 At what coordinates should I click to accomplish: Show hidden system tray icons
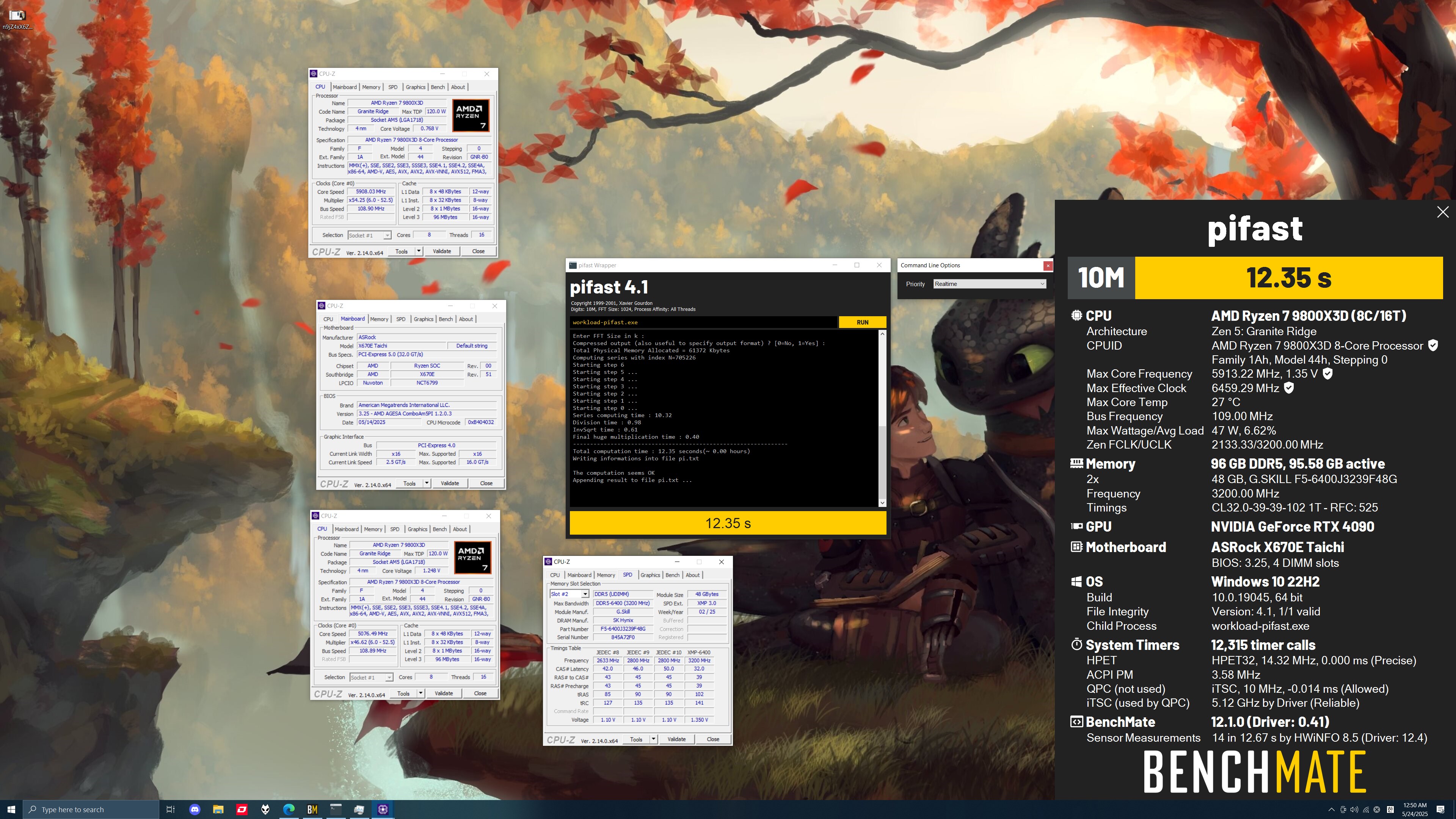(x=1331, y=810)
